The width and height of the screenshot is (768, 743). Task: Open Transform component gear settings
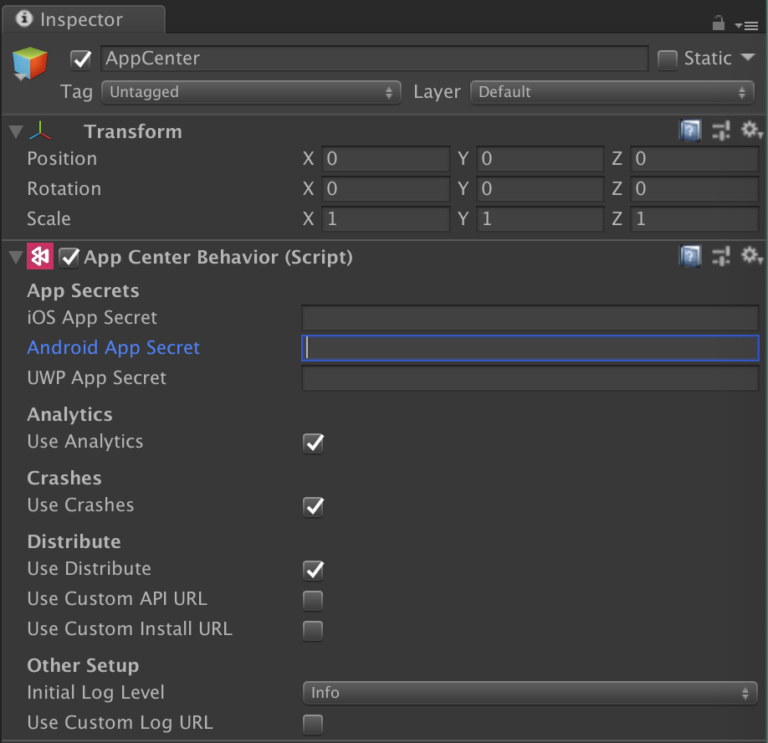[x=751, y=130]
